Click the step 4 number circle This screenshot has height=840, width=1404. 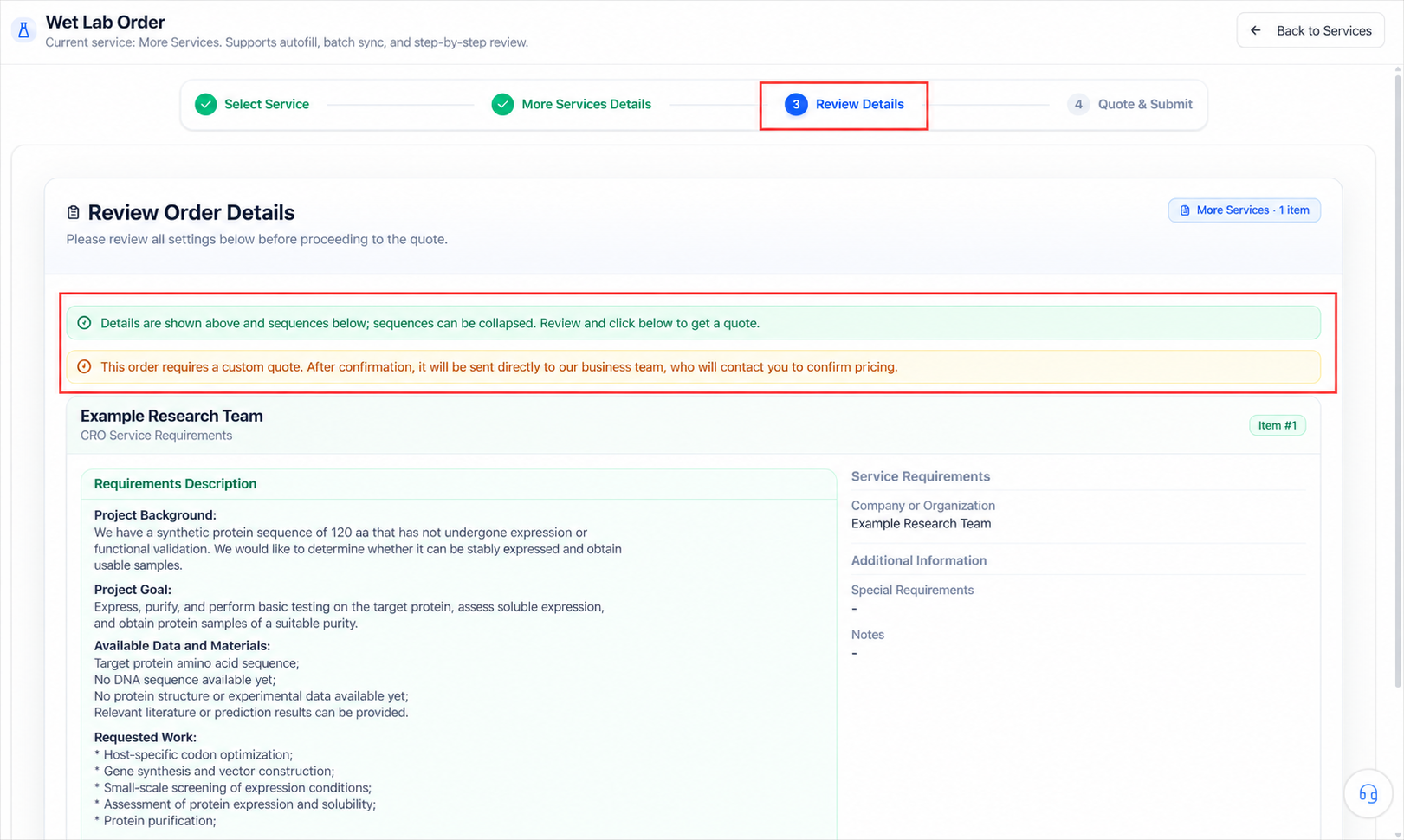click(x=1078, y=104)
